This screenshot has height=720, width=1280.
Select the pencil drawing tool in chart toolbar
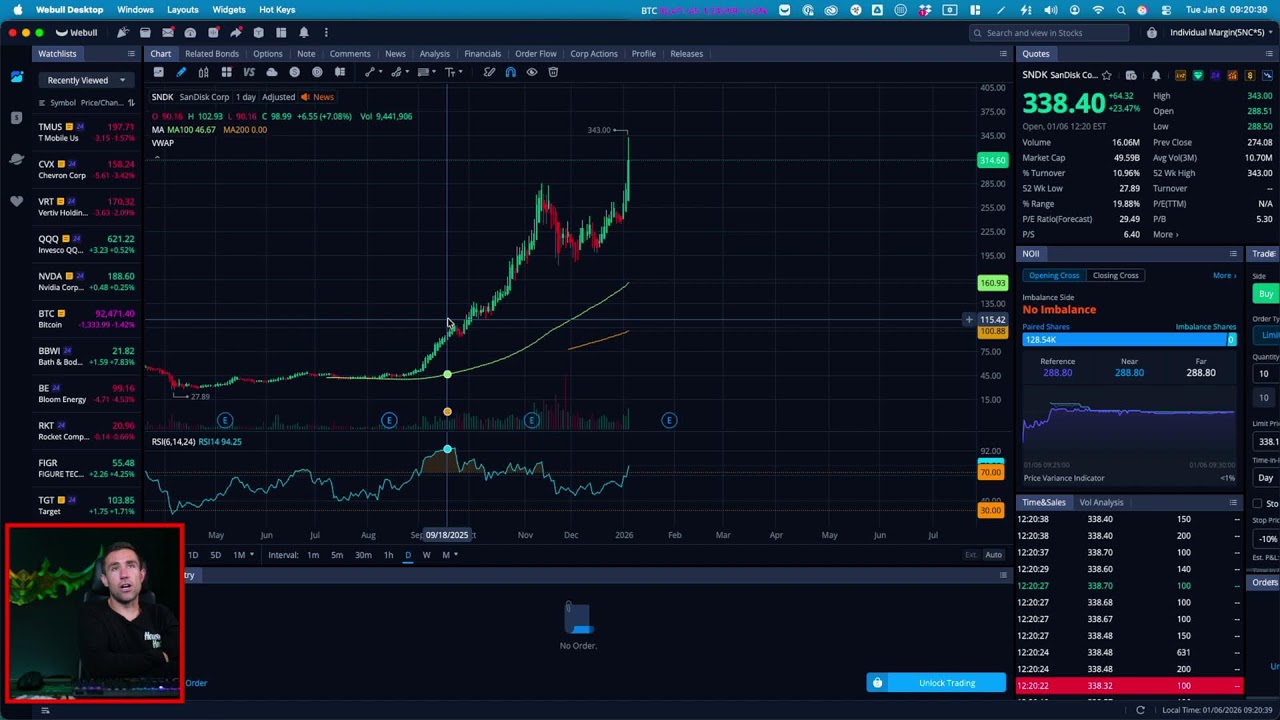coord(181,72)
